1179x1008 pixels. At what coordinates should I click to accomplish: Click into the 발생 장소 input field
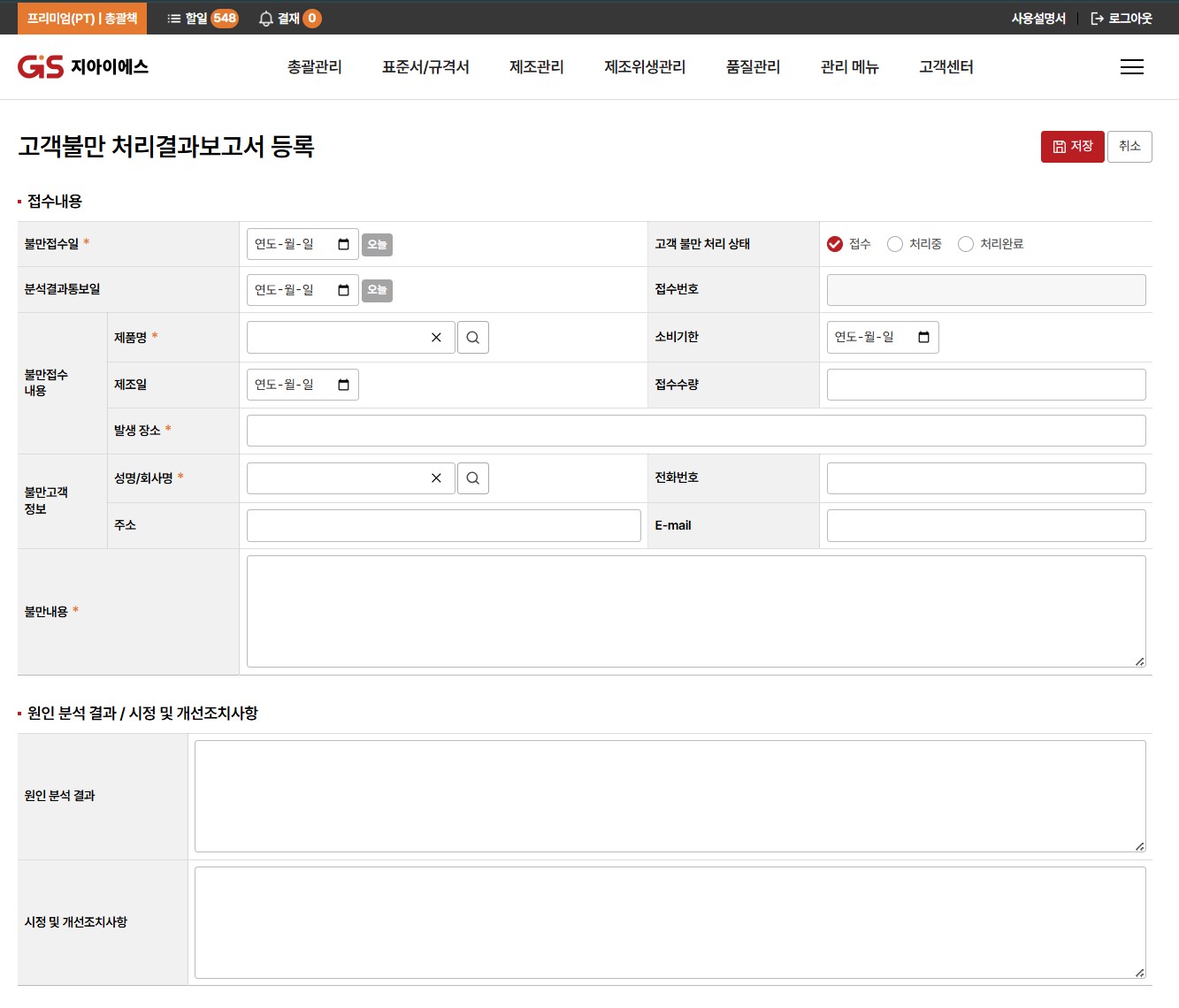pyautogui.click(x=695, y=431)
